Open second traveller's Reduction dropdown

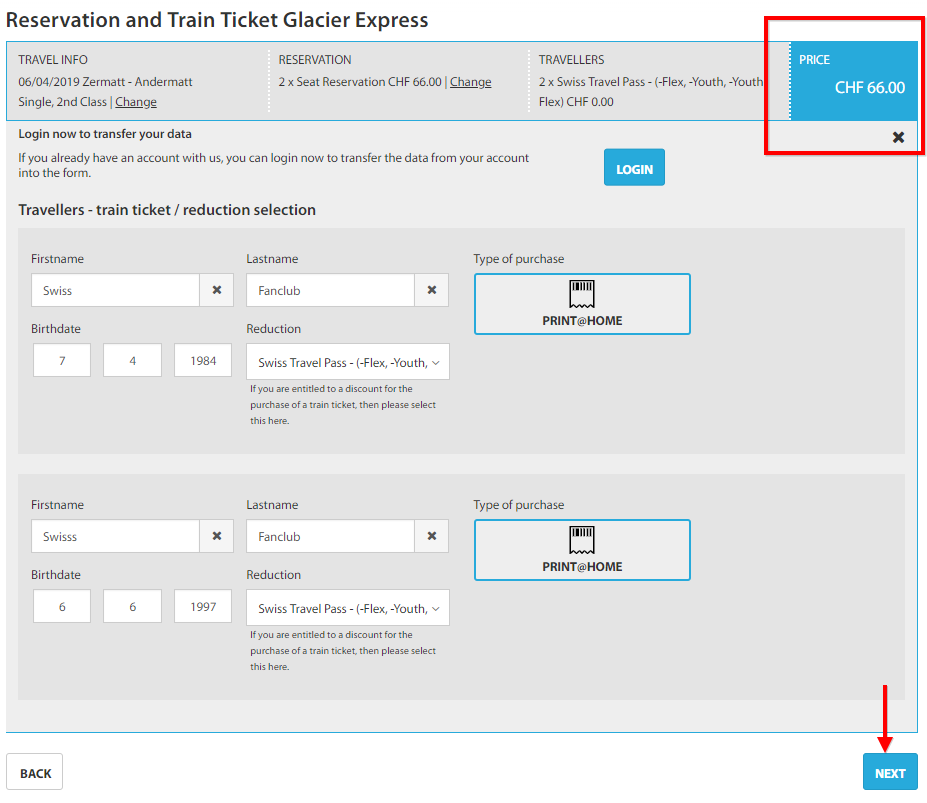coord(348,608)
